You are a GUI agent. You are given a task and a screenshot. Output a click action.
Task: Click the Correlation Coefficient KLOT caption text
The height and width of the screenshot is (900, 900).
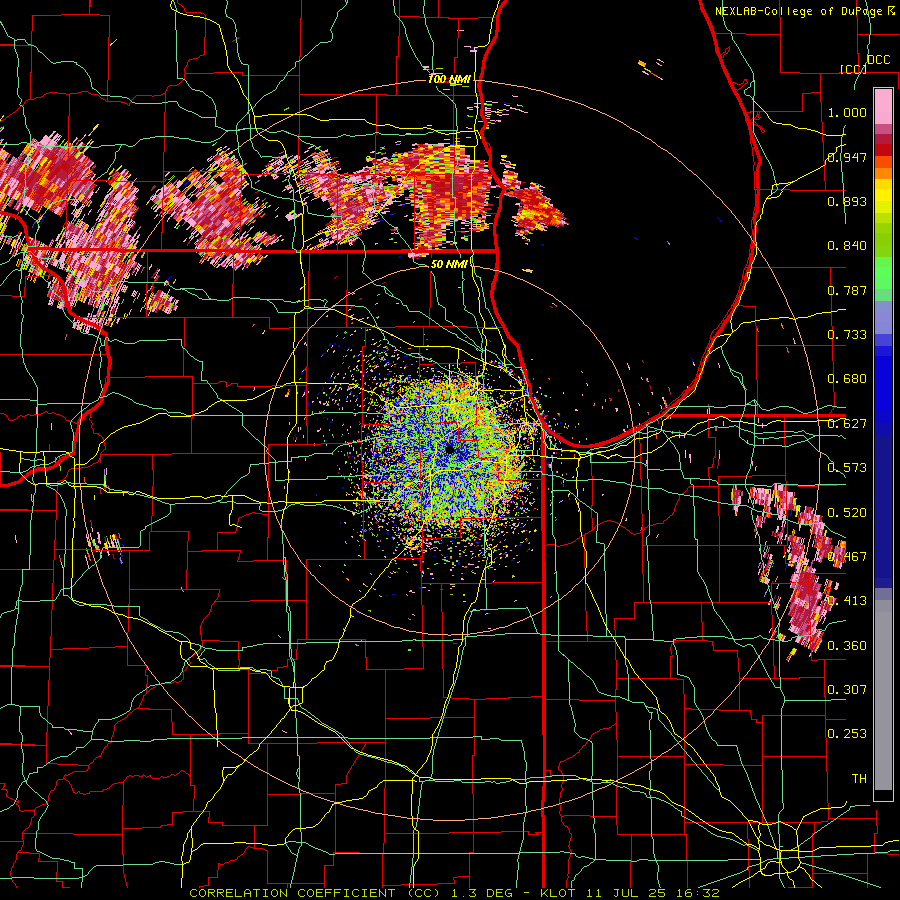click(x=455, y=893)
